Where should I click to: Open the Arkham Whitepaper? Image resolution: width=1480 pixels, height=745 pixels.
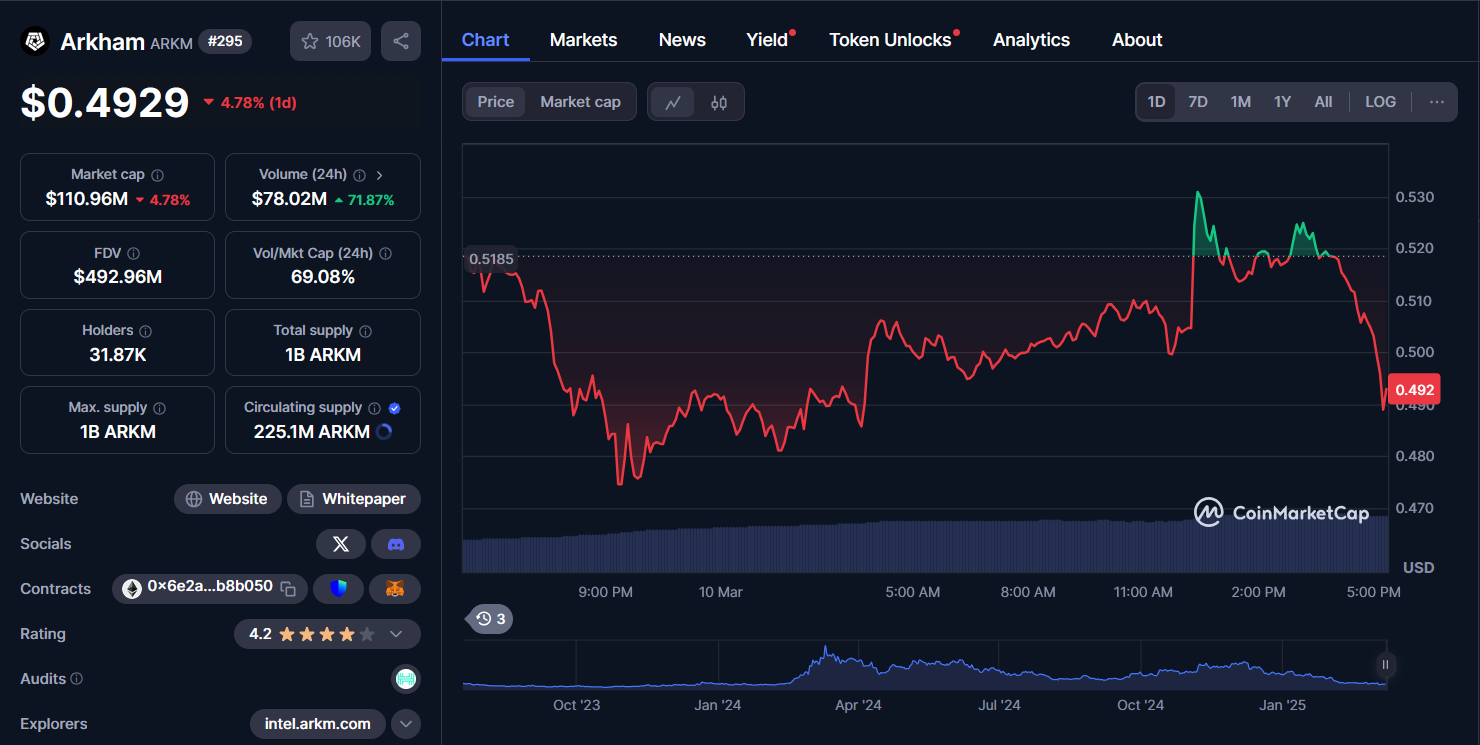(x=353, y=498)
